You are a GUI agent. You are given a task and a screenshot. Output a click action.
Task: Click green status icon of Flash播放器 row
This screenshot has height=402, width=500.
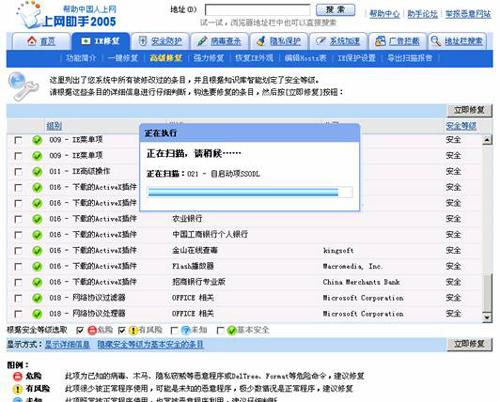(37, 266)
